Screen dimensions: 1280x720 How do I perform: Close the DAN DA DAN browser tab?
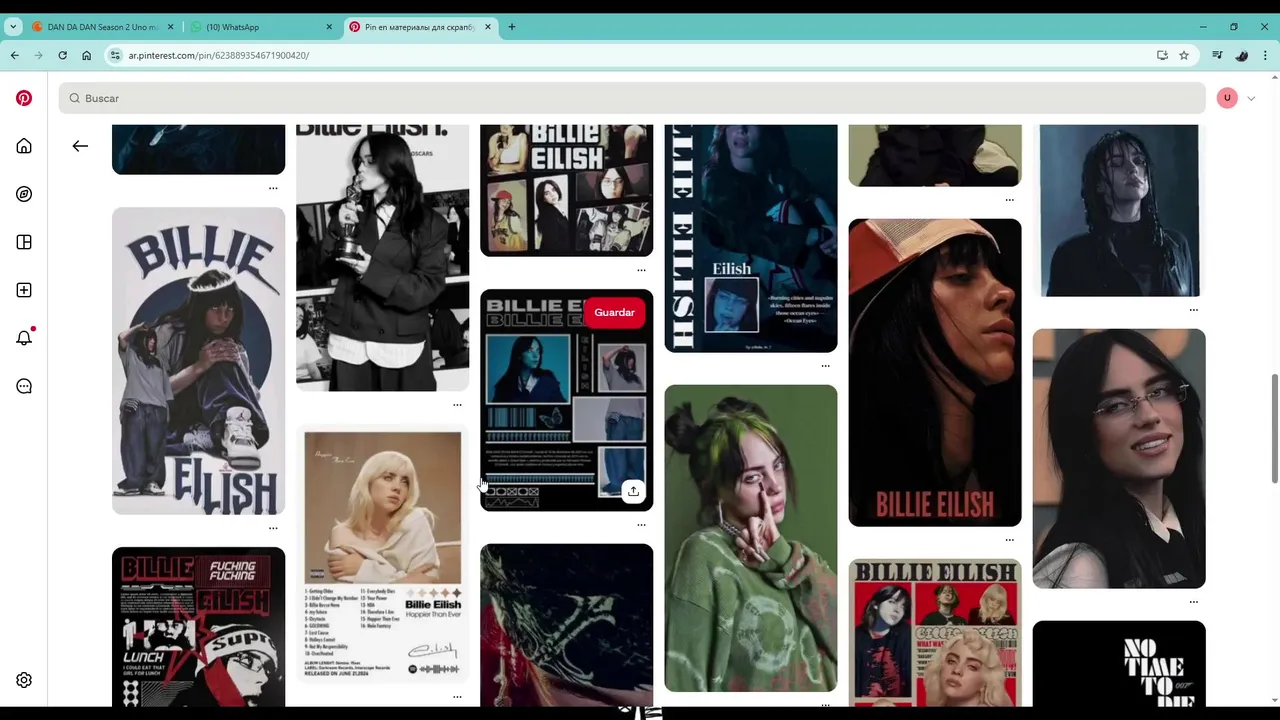point(170,27)
